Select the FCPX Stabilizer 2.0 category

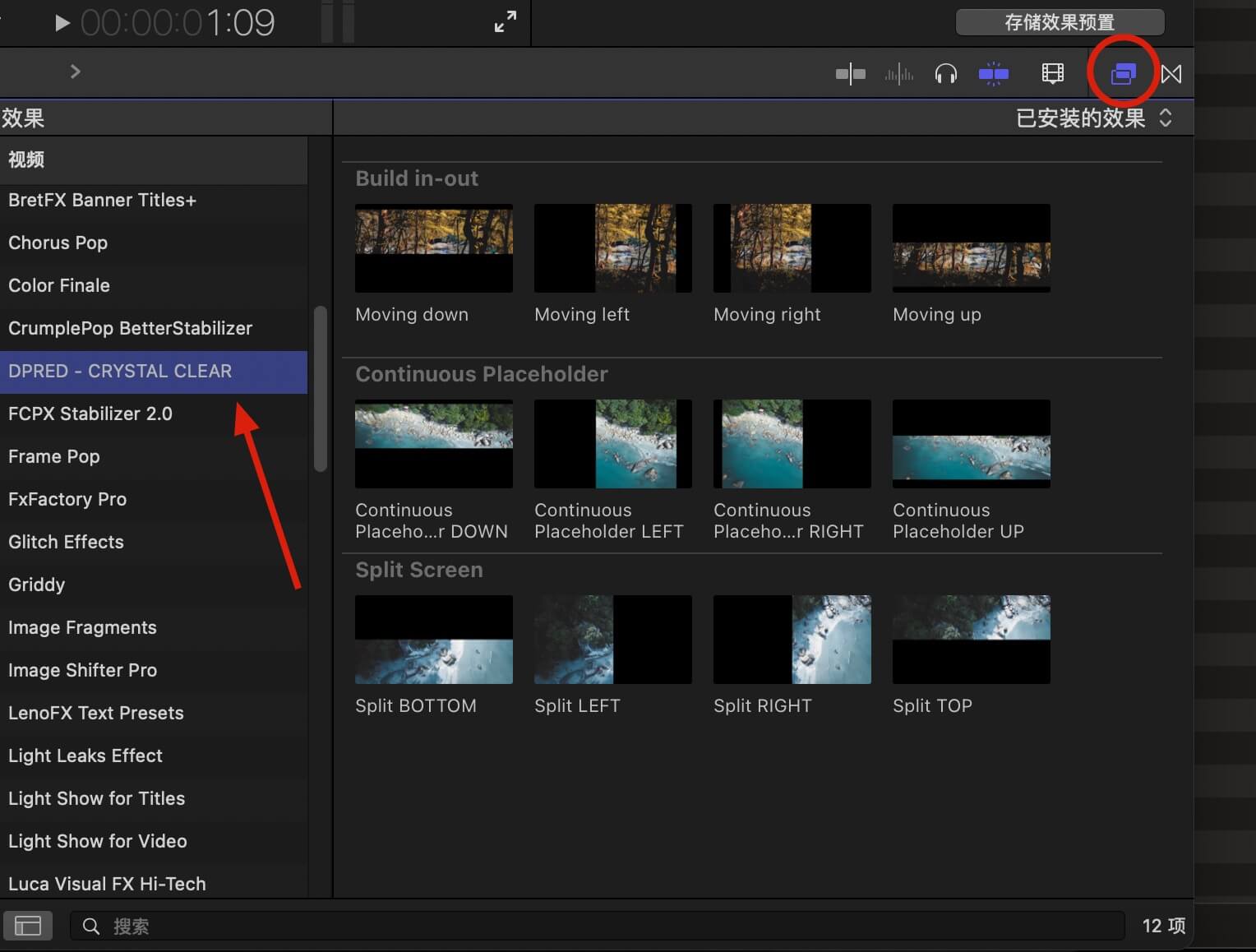(x=90, y=414)
